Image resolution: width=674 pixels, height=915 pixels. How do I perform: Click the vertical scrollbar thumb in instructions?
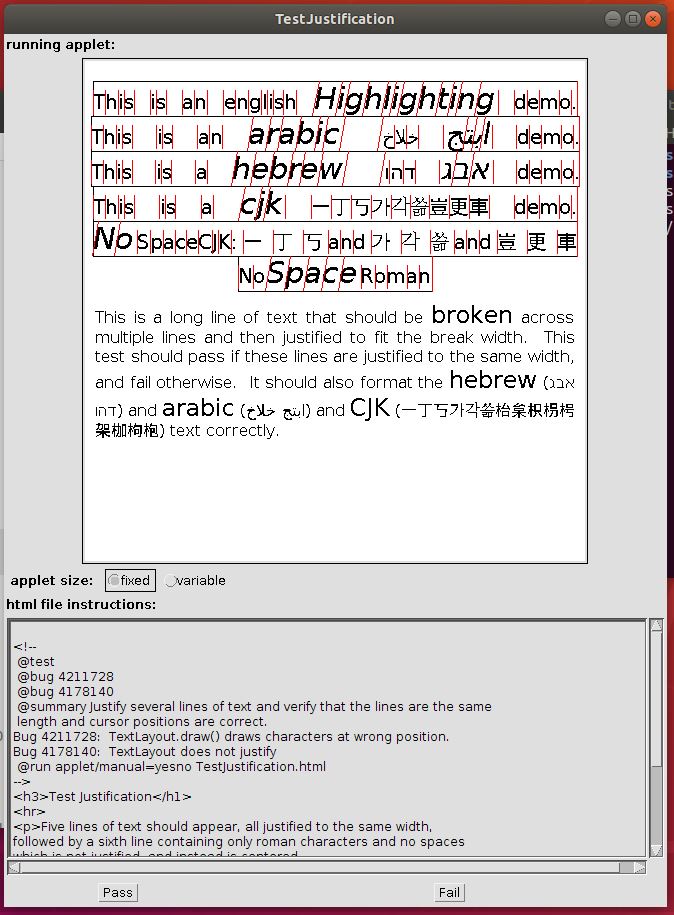[656, 700]
